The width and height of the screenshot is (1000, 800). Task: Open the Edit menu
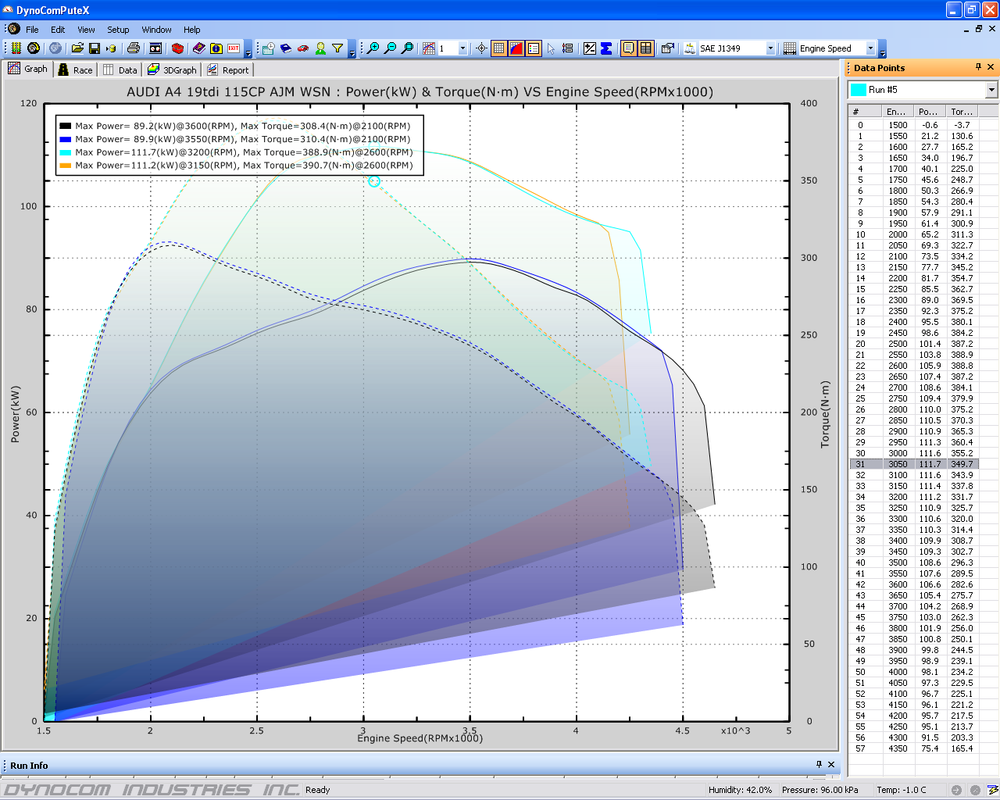[x=58, y=29]
